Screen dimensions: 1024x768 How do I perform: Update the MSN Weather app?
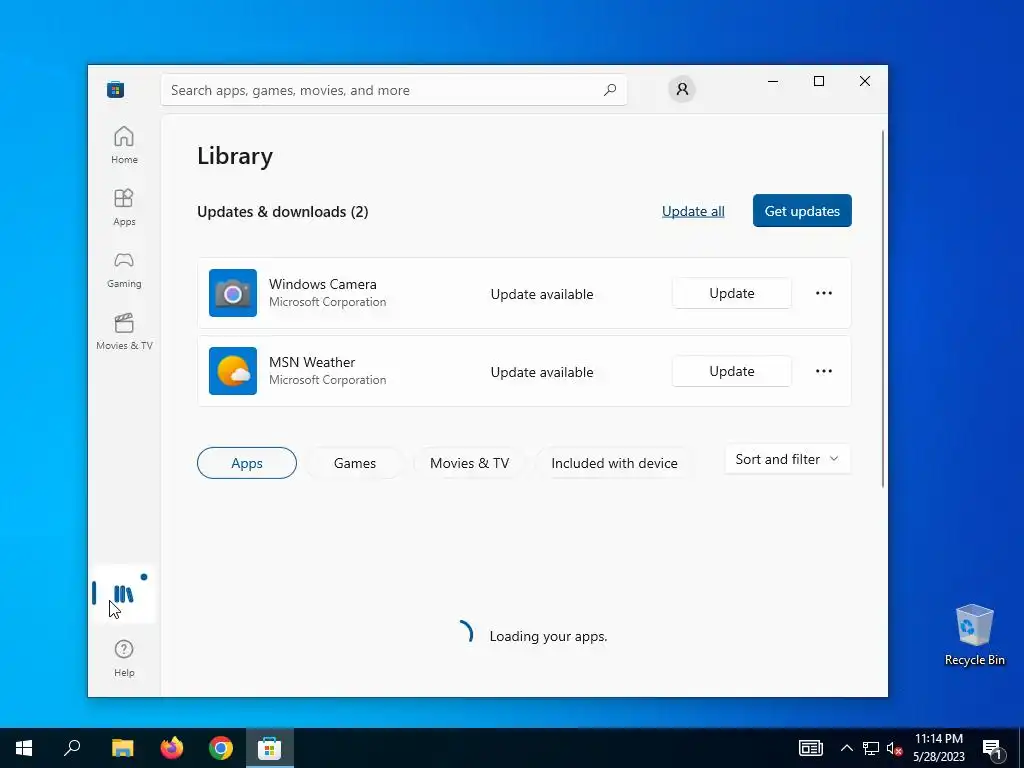click(731, 371)
